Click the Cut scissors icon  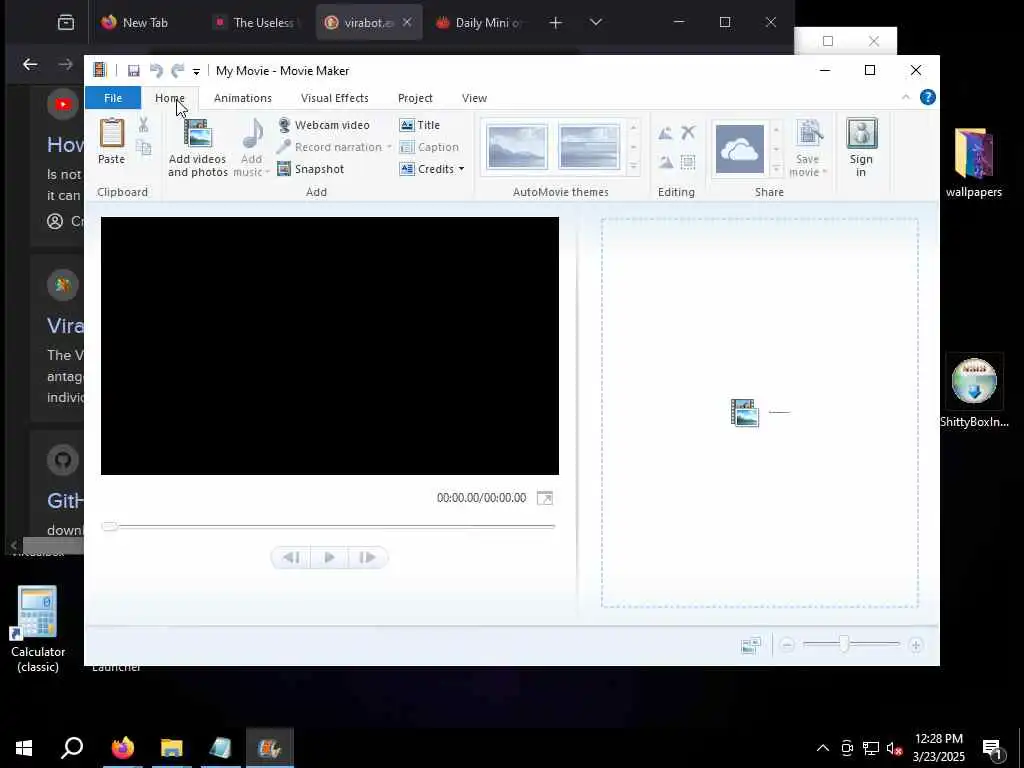click(144, 125)
